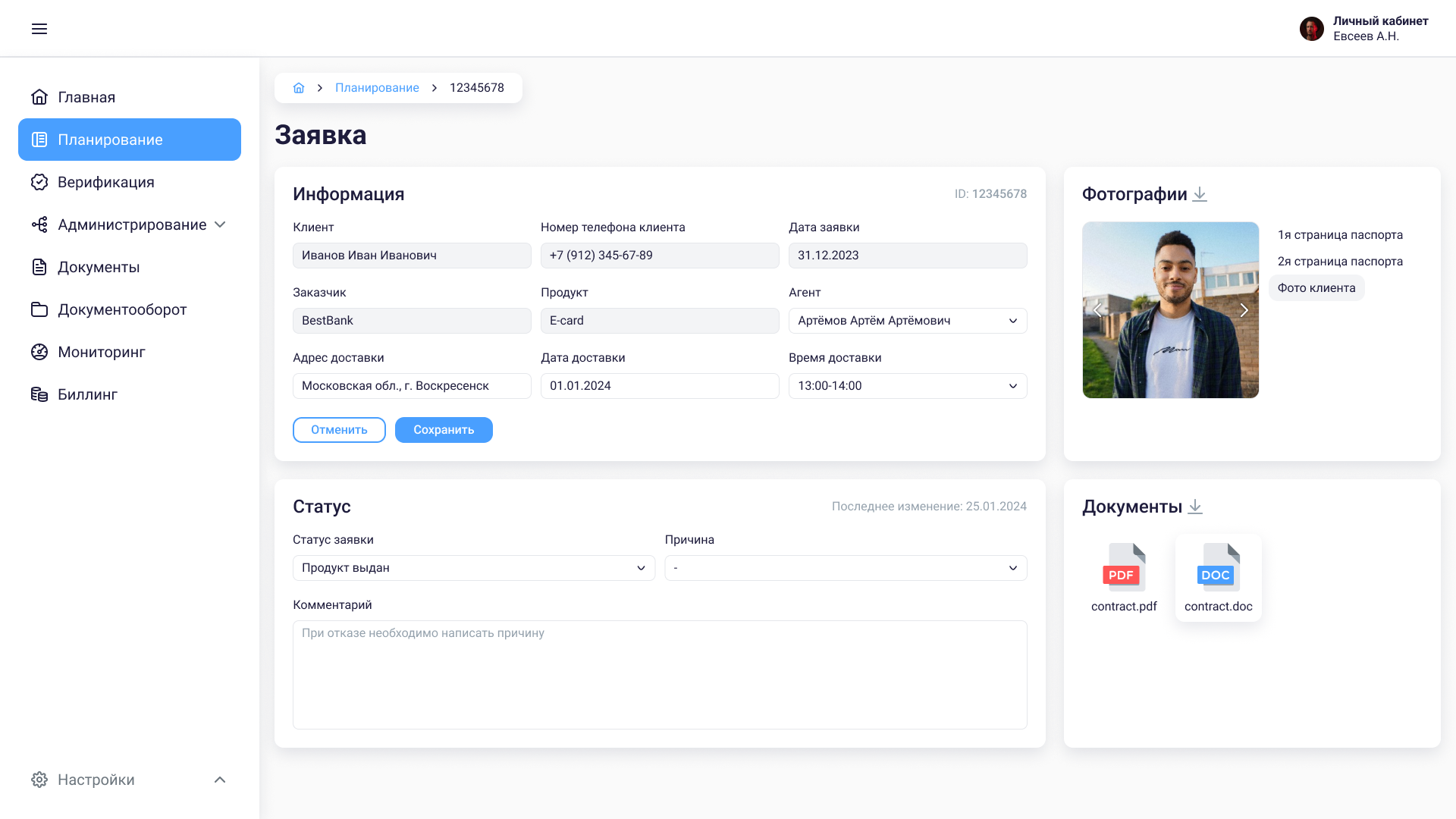Open the Мониторинг page
Viewport: 1456px width, 819px height.
pyautogui.click(x=102, y=352)
